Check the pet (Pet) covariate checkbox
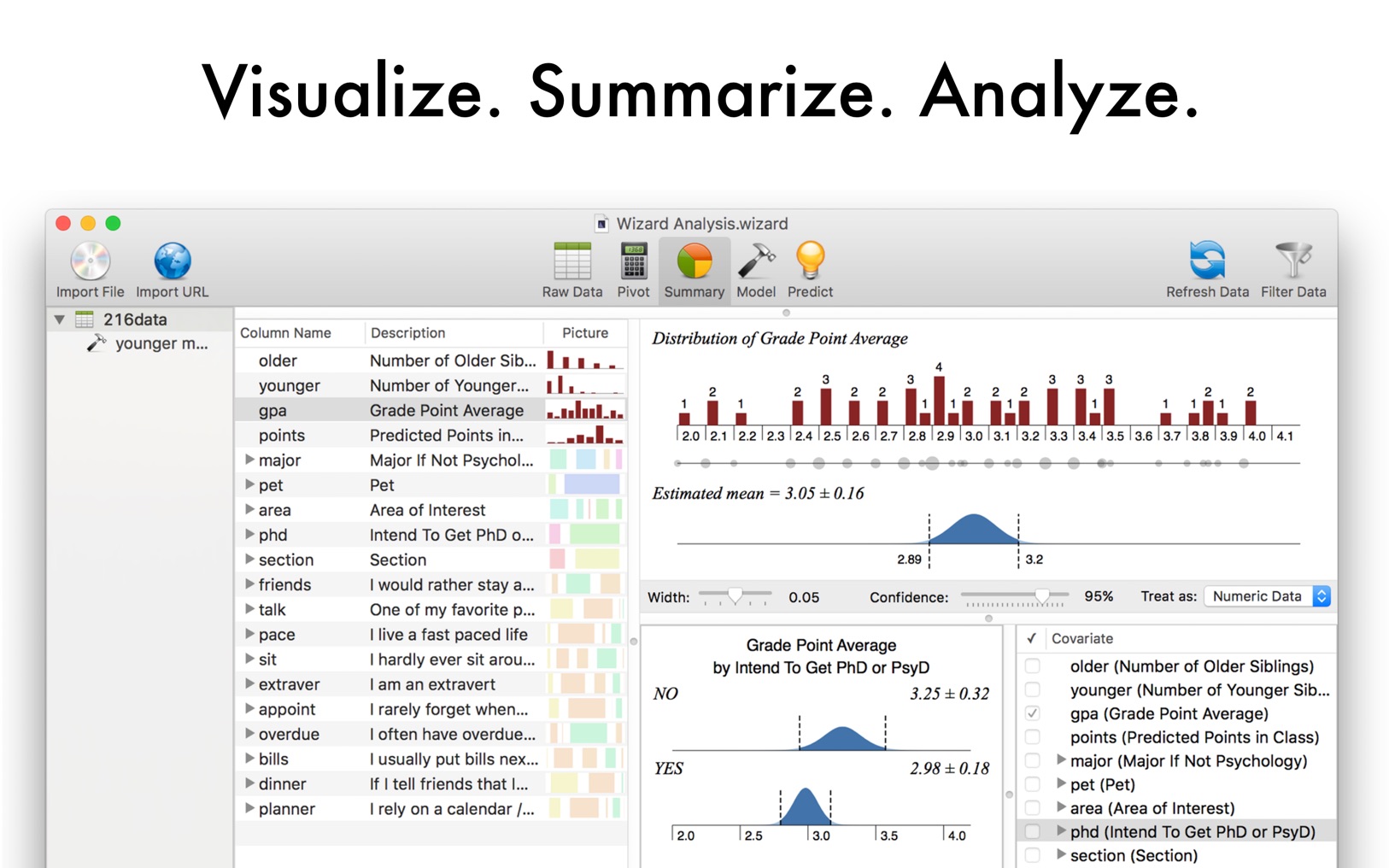 tap(1032, 783)
